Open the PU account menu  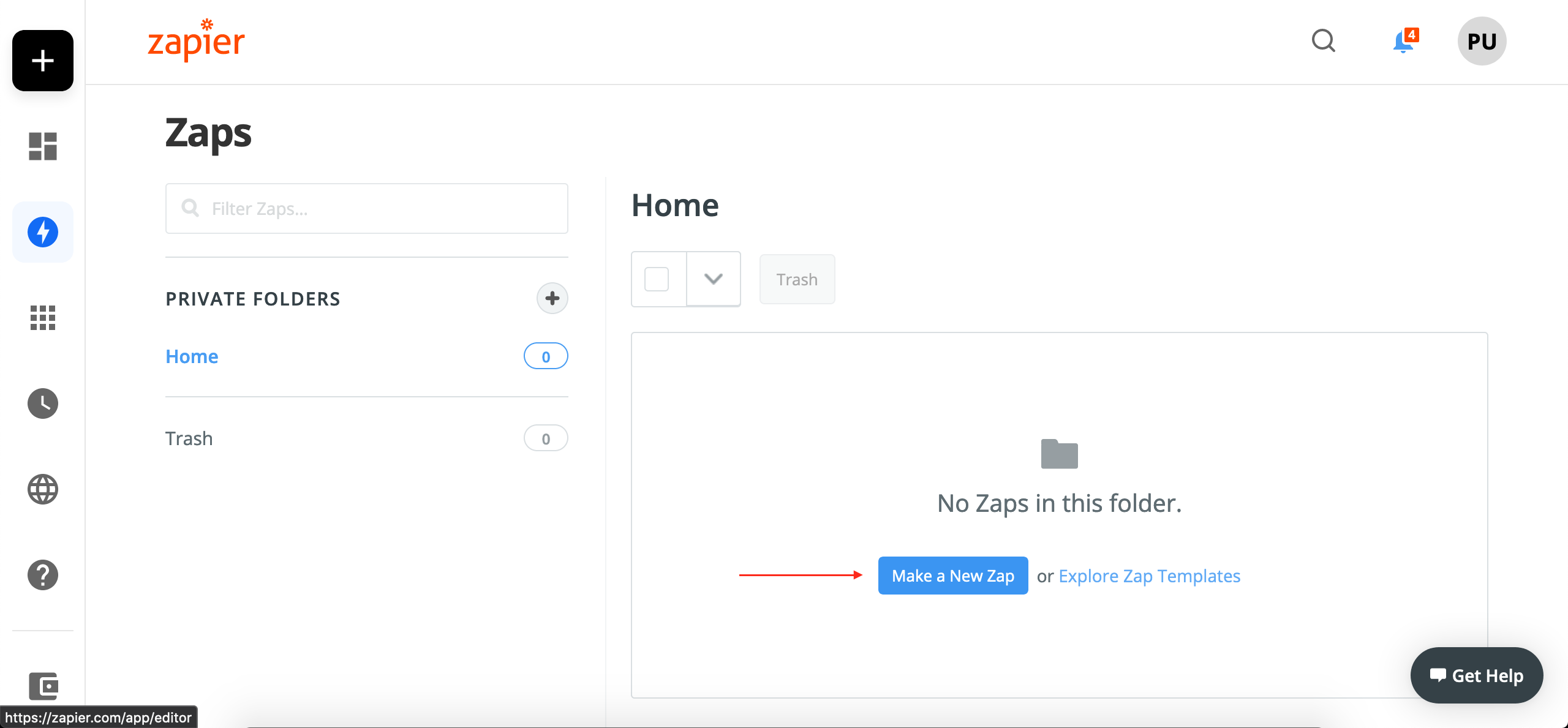point(1482,41)
